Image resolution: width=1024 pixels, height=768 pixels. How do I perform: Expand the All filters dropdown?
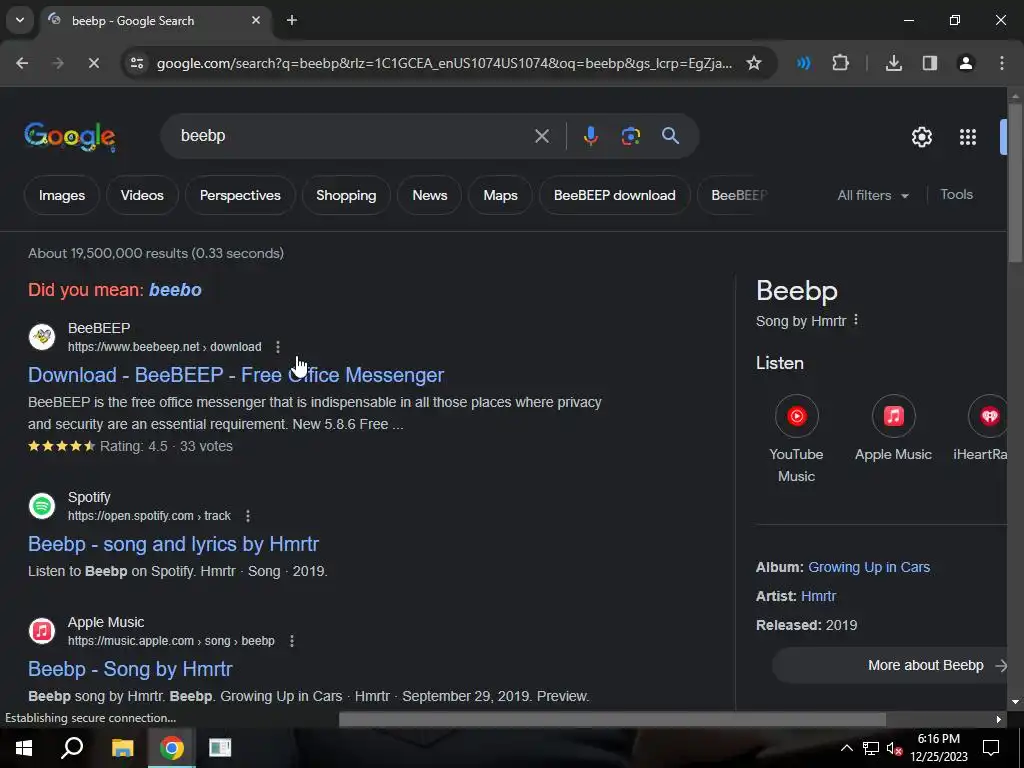pyautogui.click(x=872, y=195)
